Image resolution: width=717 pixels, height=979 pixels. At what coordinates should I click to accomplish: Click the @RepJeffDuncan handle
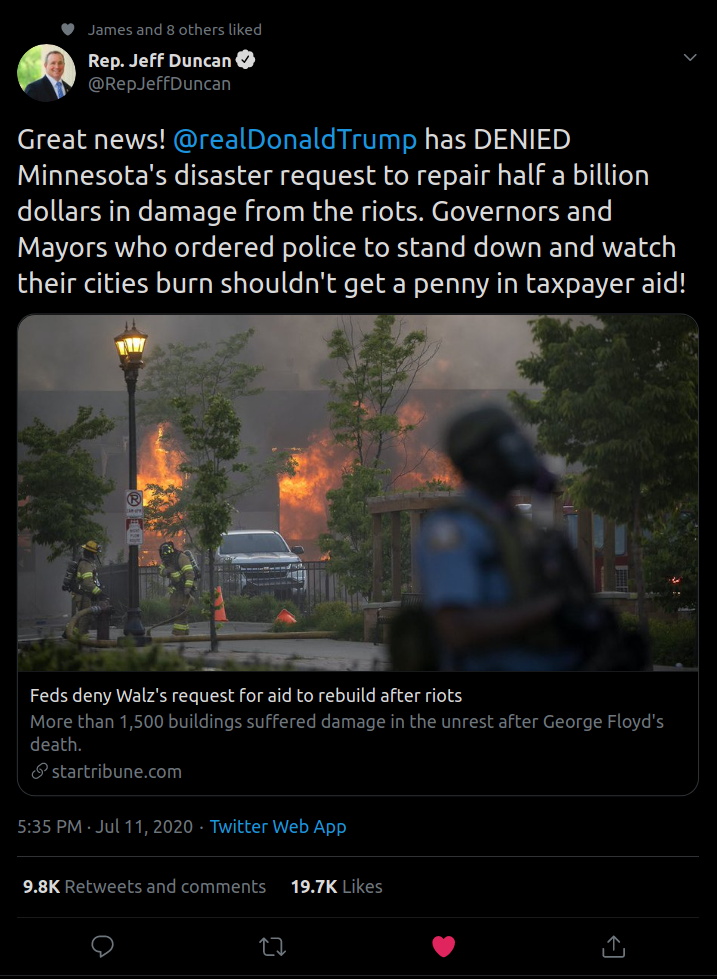[160, 84]
